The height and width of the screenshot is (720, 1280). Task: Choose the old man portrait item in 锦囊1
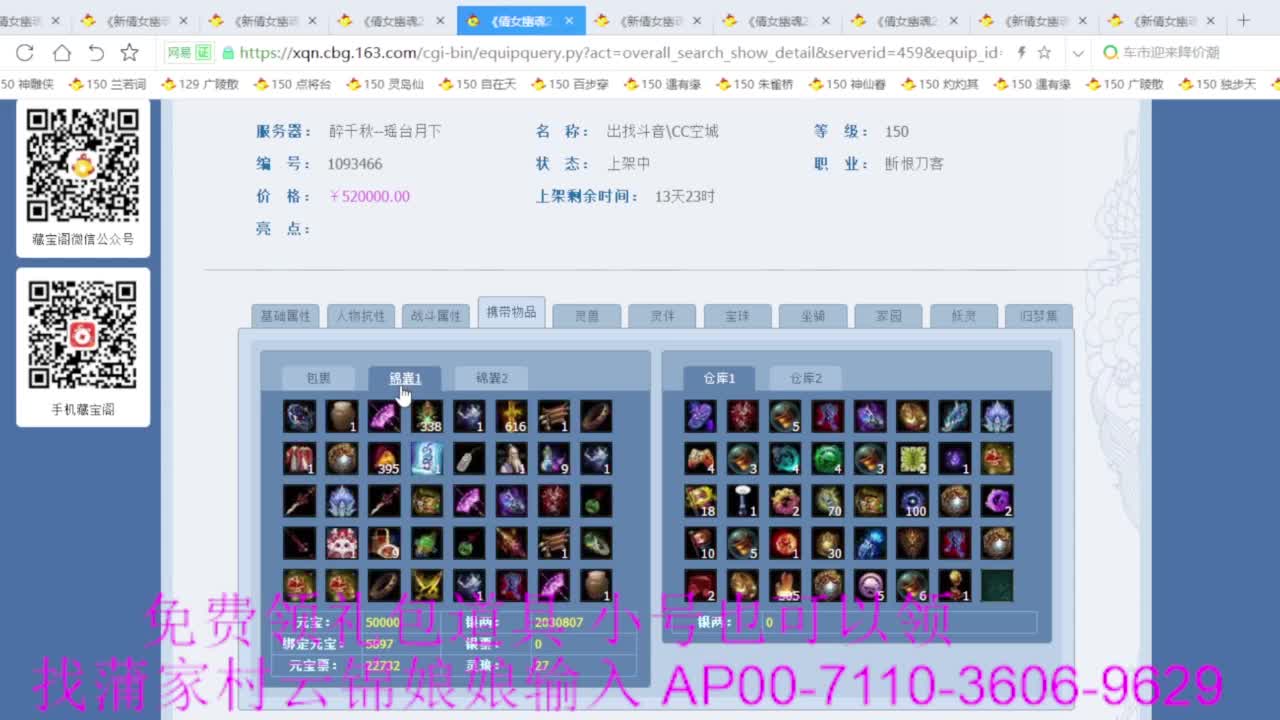512,459
